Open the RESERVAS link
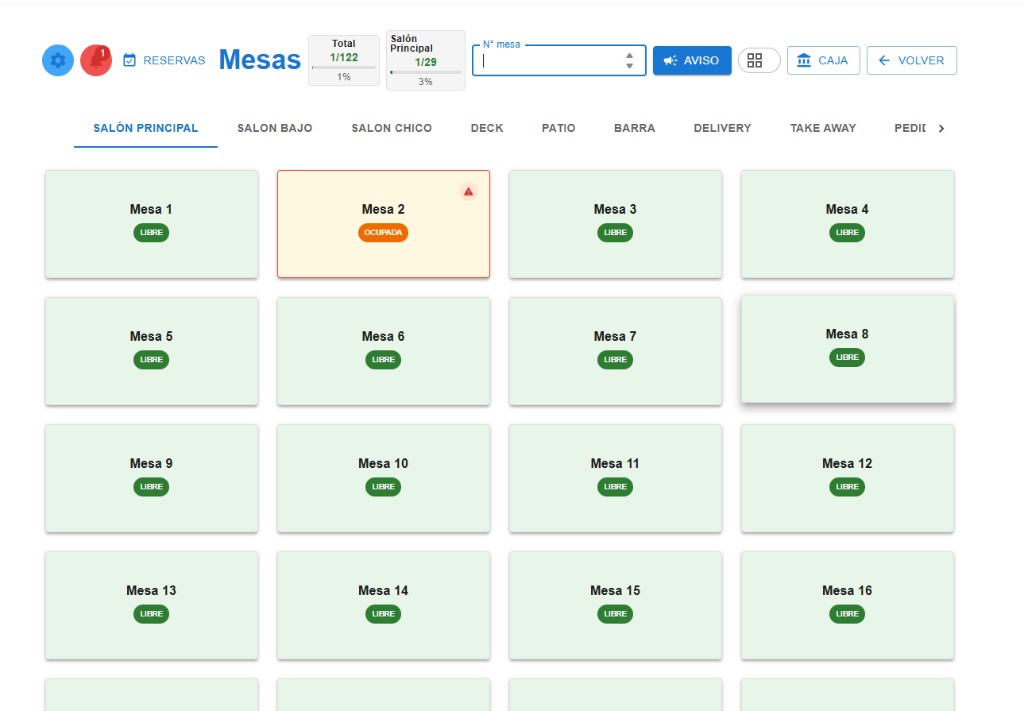 164,60
